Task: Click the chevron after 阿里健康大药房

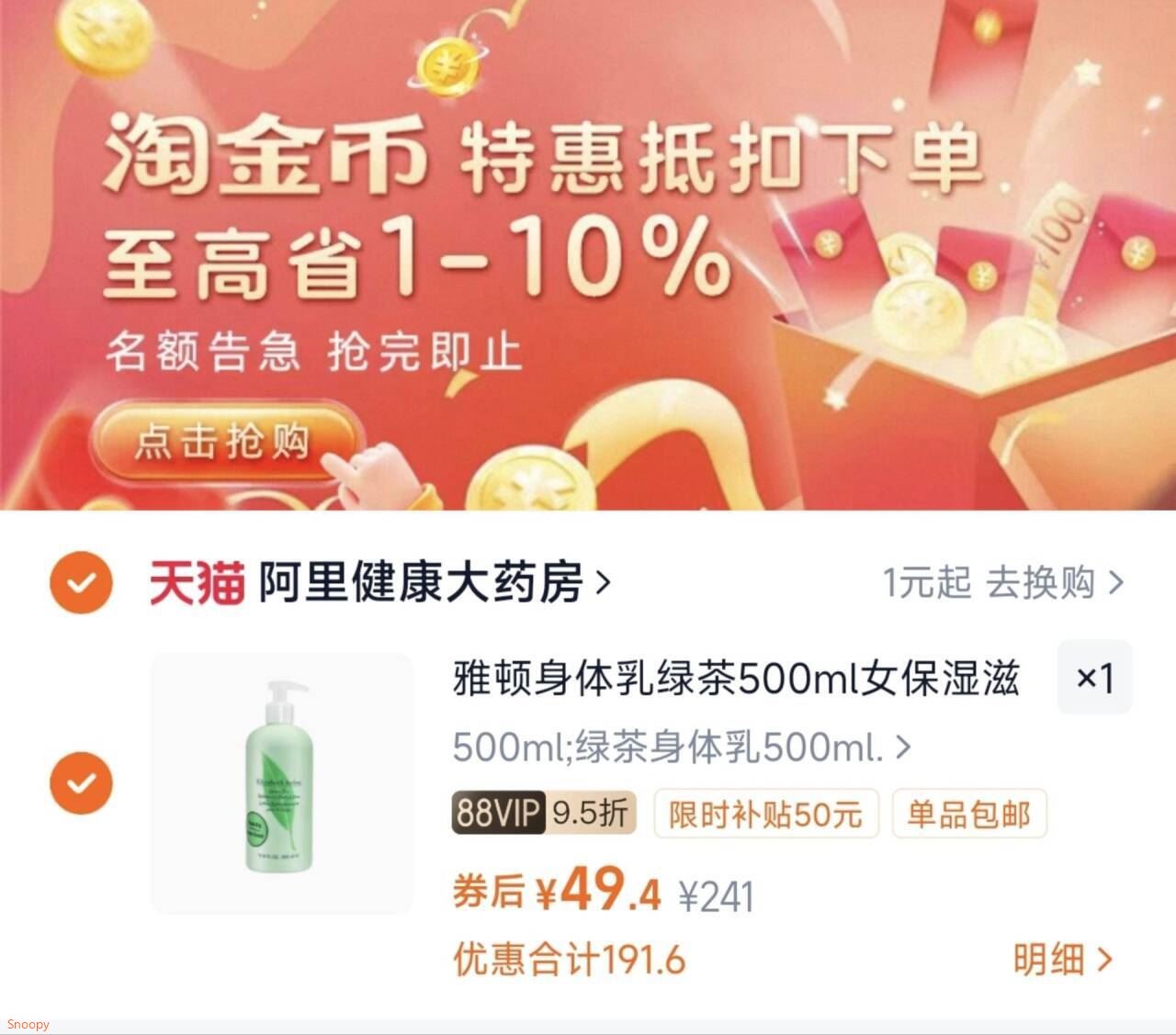Action: click(x=603, y=582)
